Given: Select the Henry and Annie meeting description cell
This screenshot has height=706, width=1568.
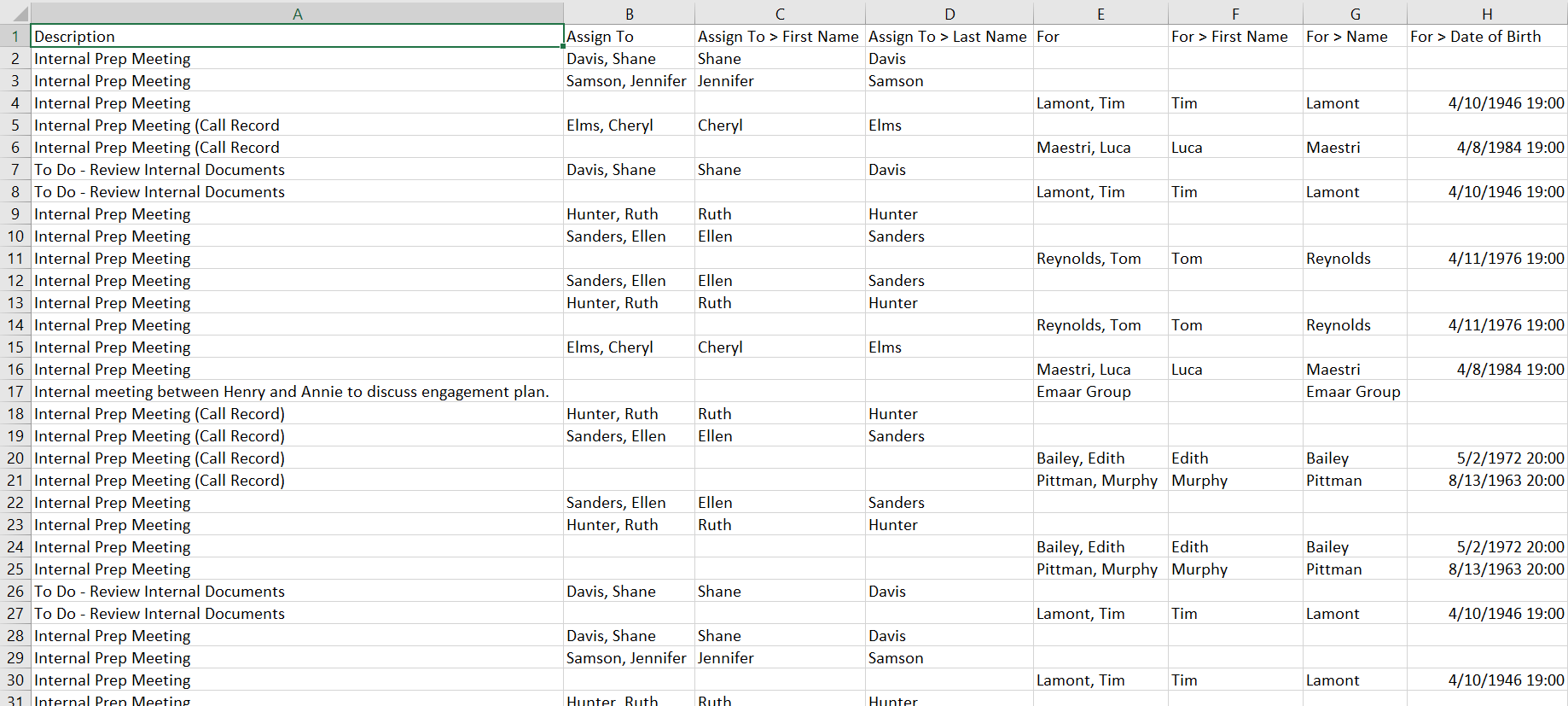Looking at the screenshot, I should pyautogui.click(x=292, y=392).
